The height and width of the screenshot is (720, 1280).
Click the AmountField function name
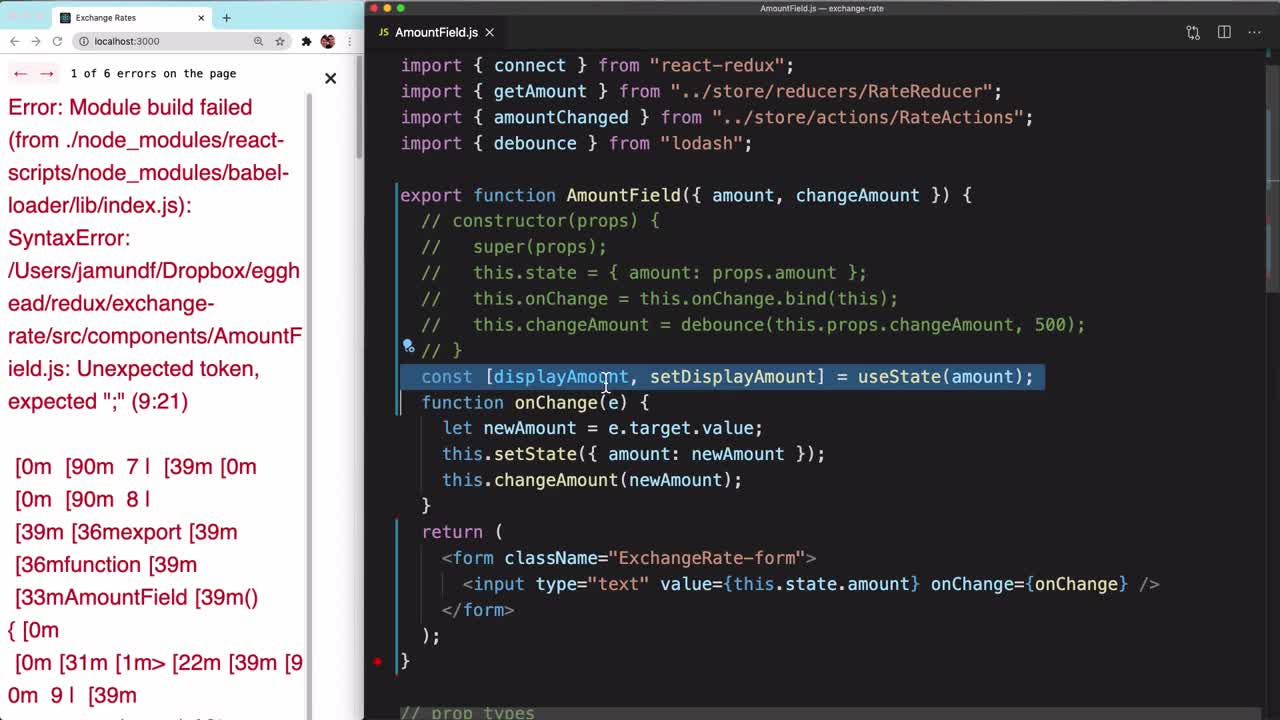623,195
